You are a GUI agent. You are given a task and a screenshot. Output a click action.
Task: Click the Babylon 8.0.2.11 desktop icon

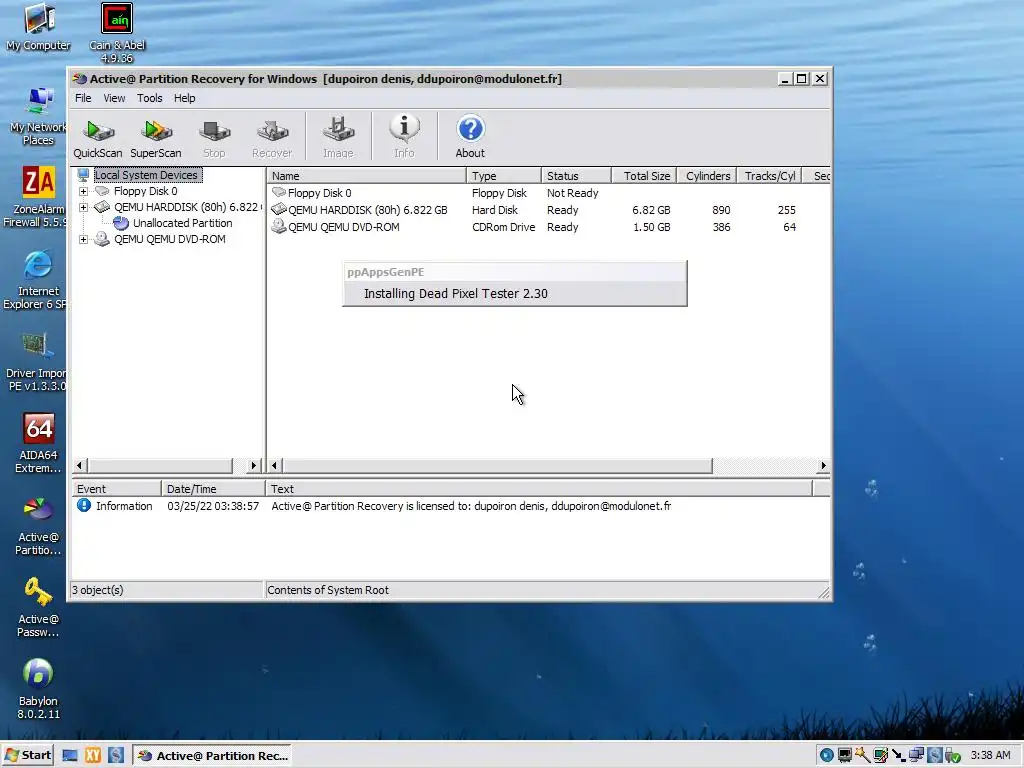click(38, 690)
